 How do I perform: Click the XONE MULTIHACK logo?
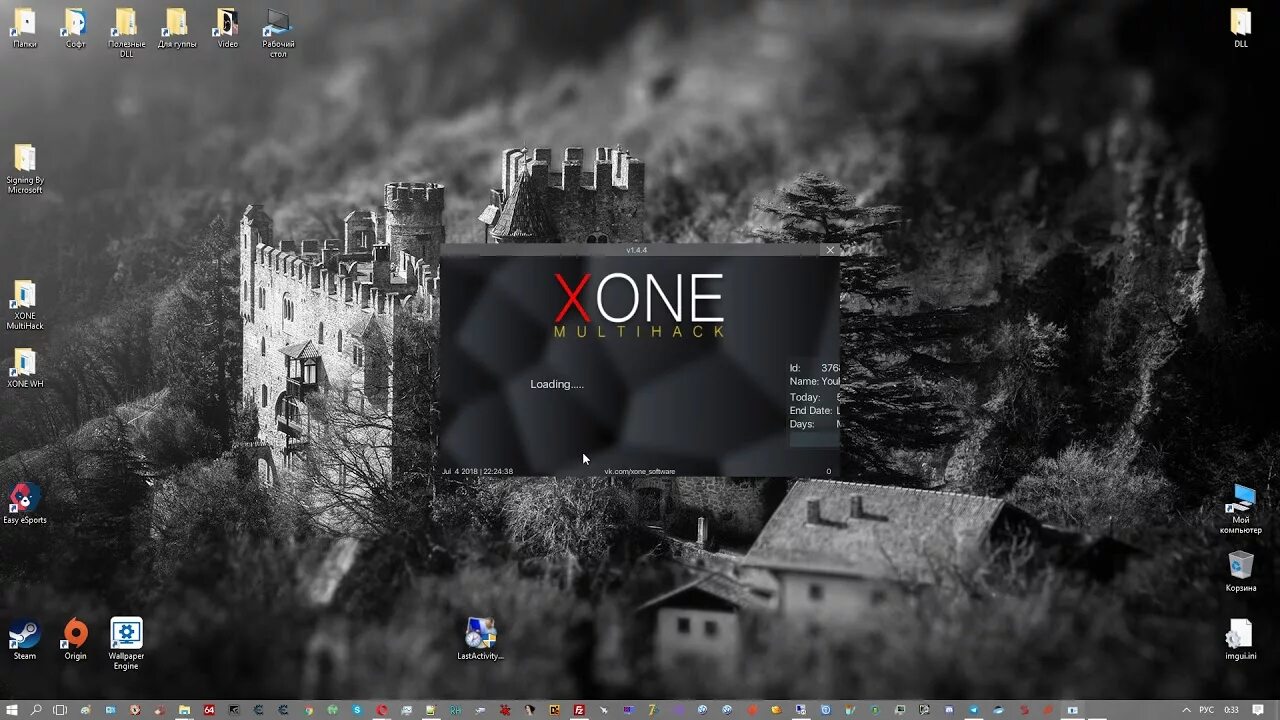tap(639, 304)
